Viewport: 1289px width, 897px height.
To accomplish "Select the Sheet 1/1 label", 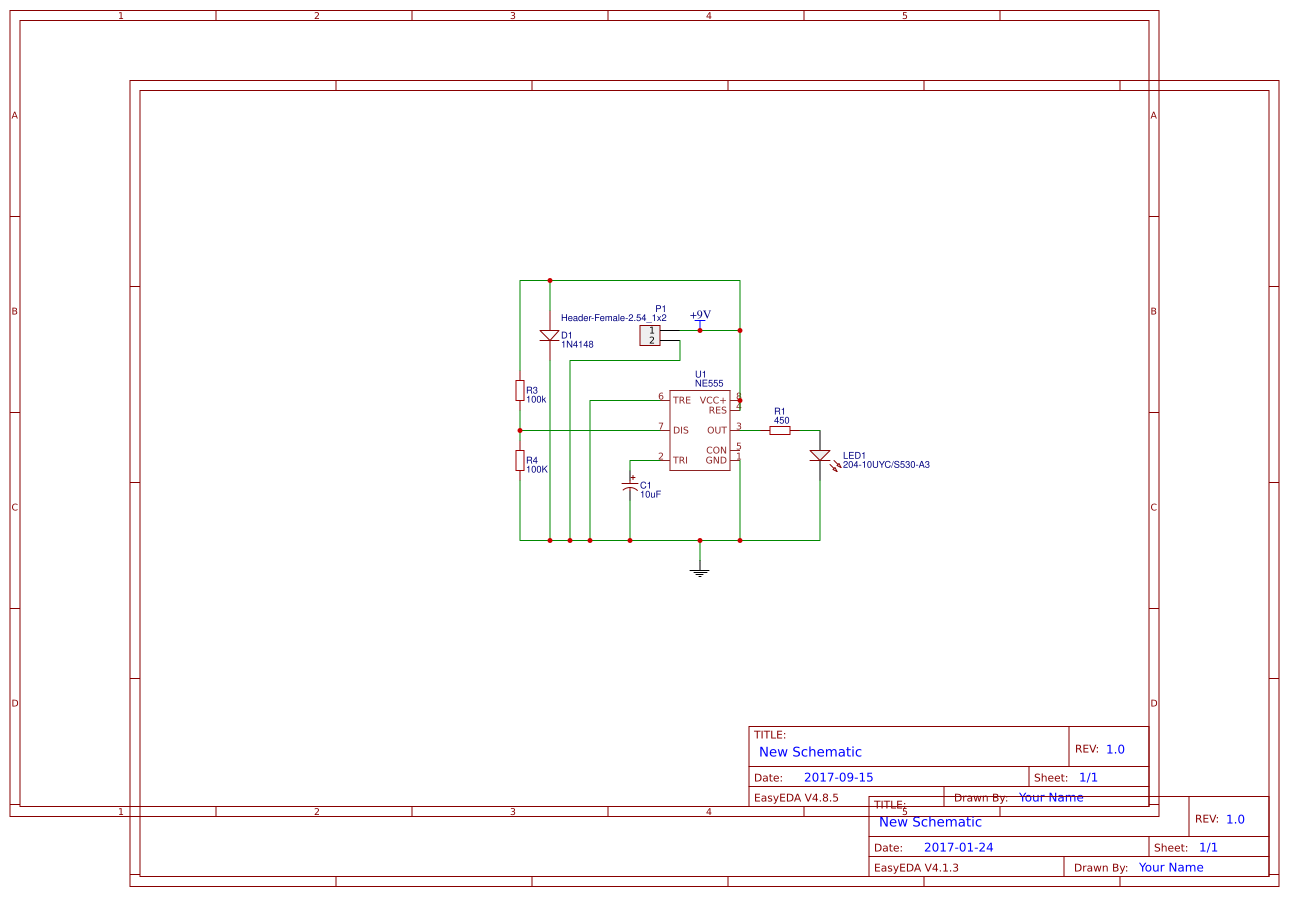I will (x=1089, y=777).
